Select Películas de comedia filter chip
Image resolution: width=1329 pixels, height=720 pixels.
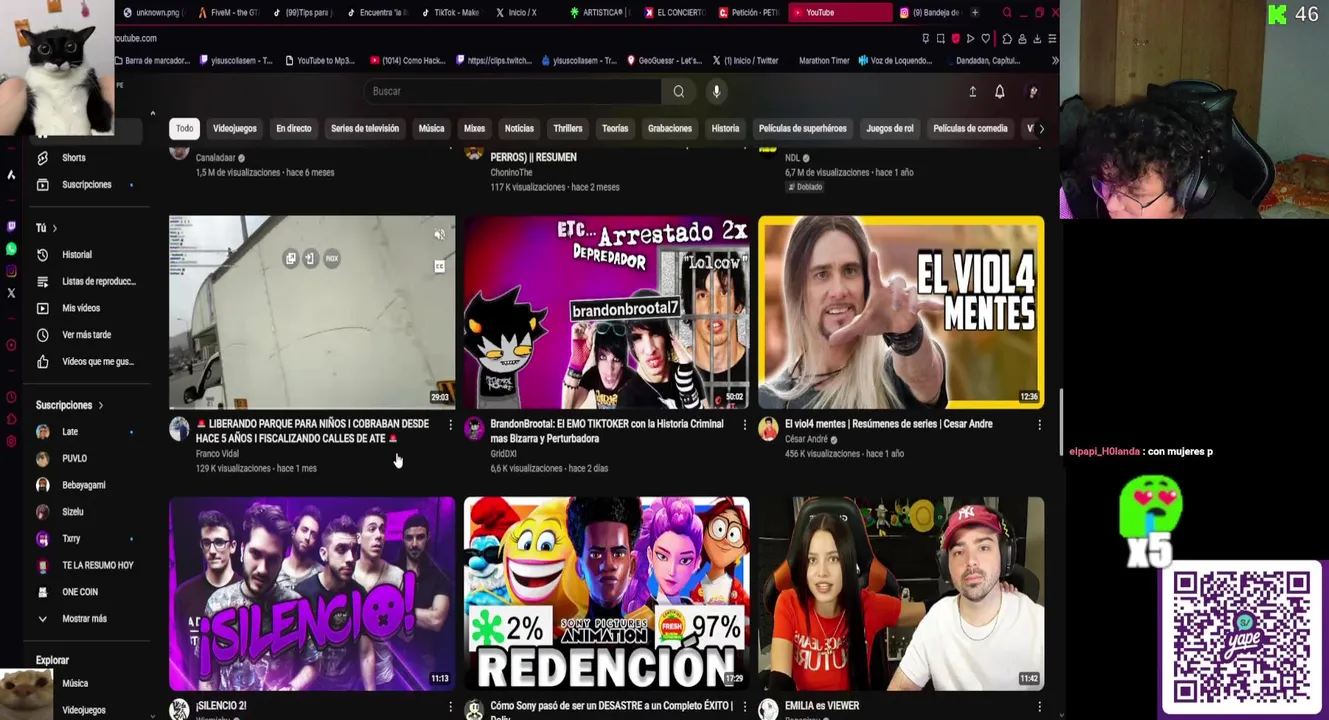(970, 129)
